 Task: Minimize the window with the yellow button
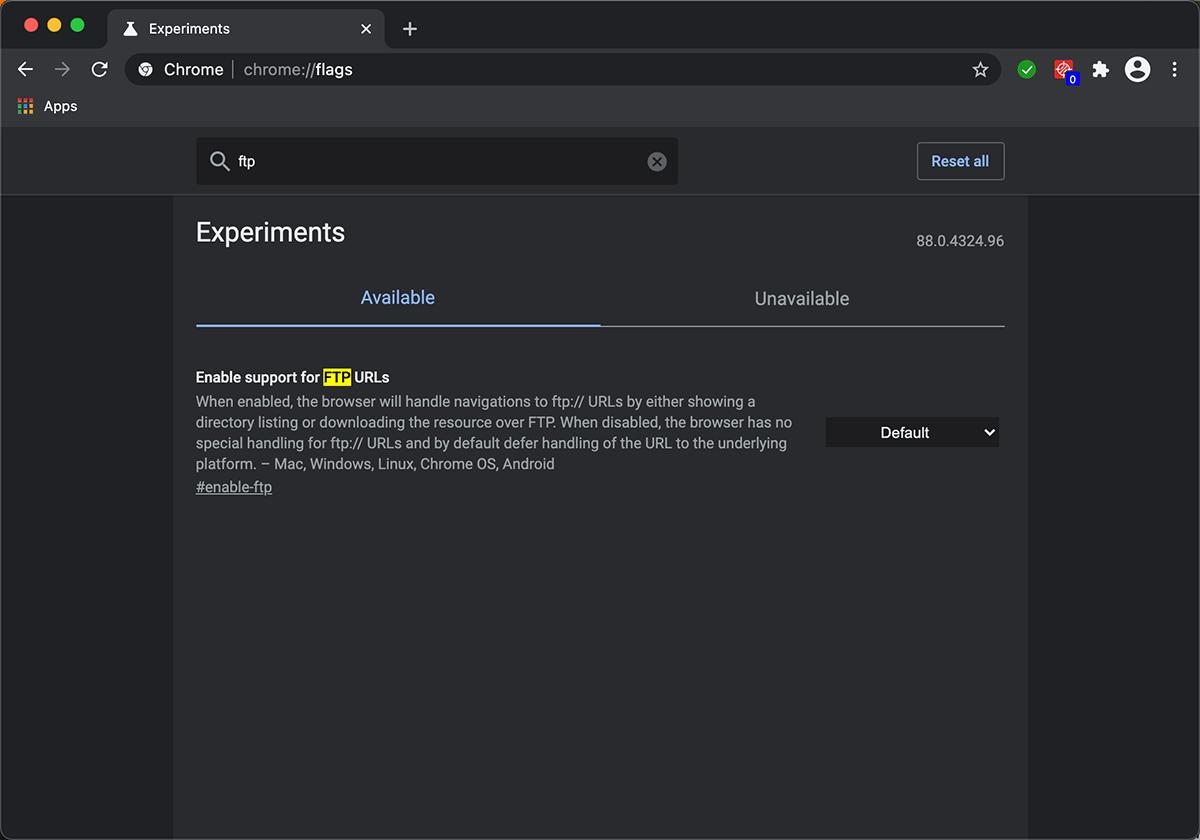tap(54, 25)
